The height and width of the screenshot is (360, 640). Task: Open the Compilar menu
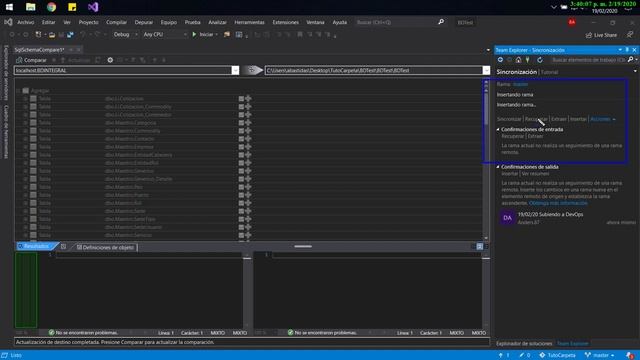(x=116, y=22)
